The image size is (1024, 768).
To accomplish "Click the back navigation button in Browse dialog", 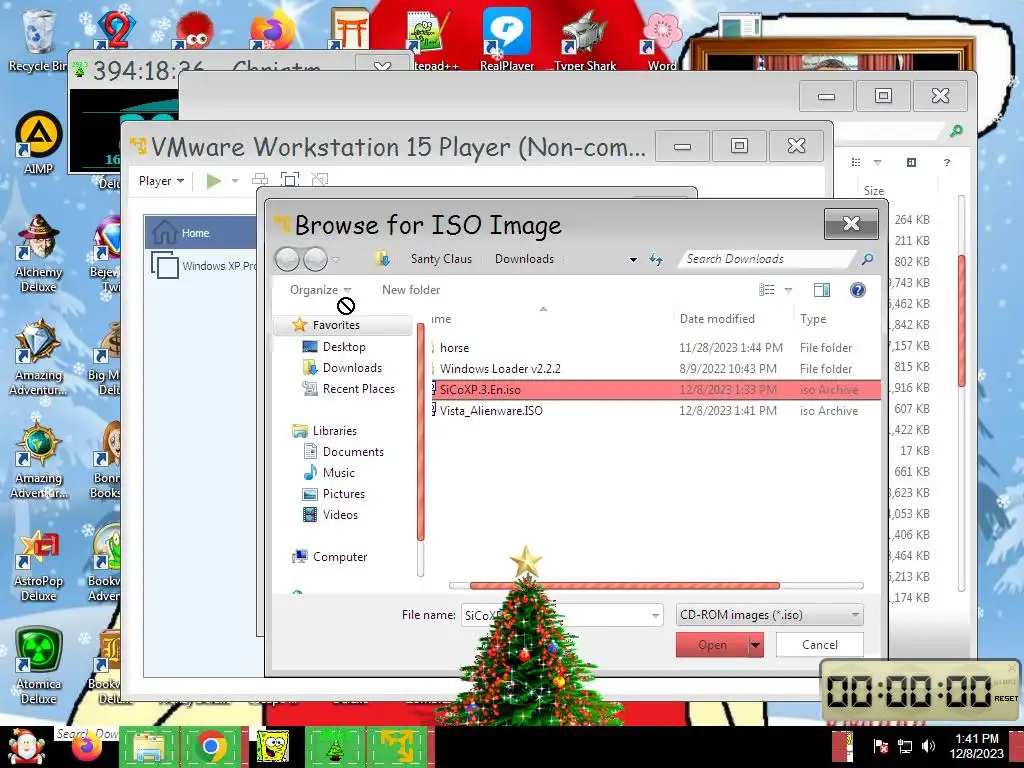I will point(287,259).
